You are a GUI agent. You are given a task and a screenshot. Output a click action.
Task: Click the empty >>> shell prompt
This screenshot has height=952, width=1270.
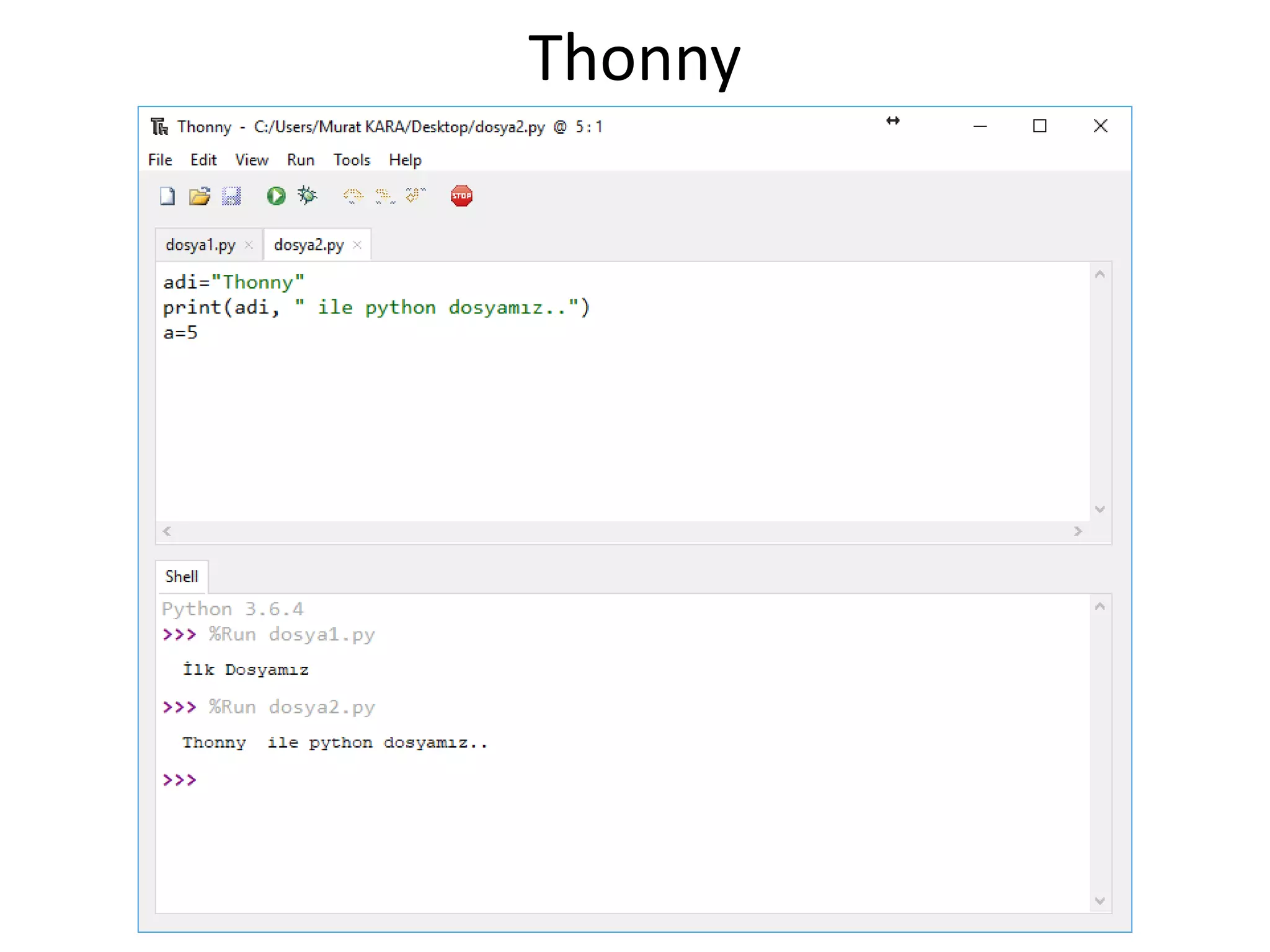coord(179,780)
